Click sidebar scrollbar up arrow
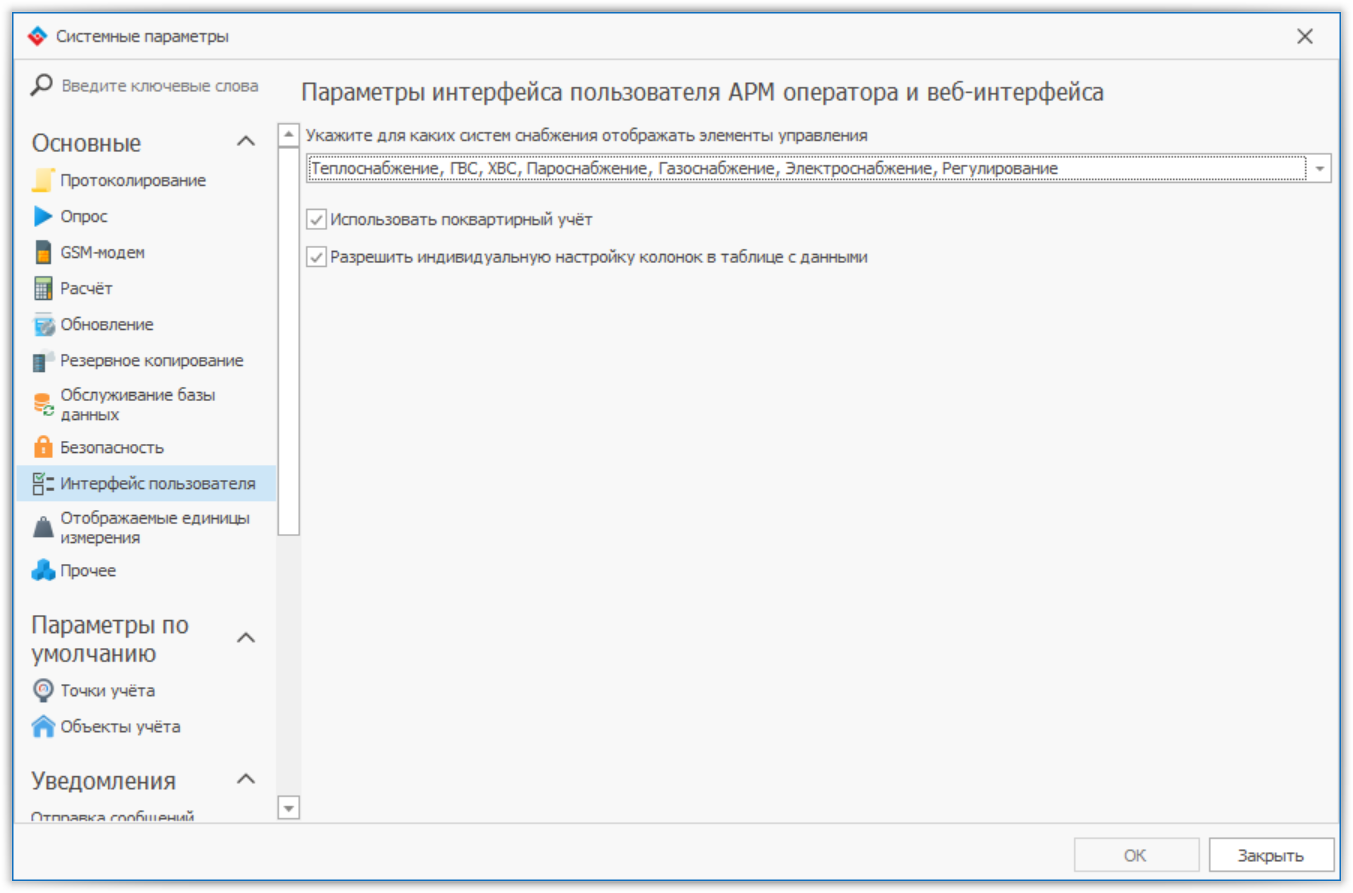This screenshot has width=1353, height=893. point(289,133)
